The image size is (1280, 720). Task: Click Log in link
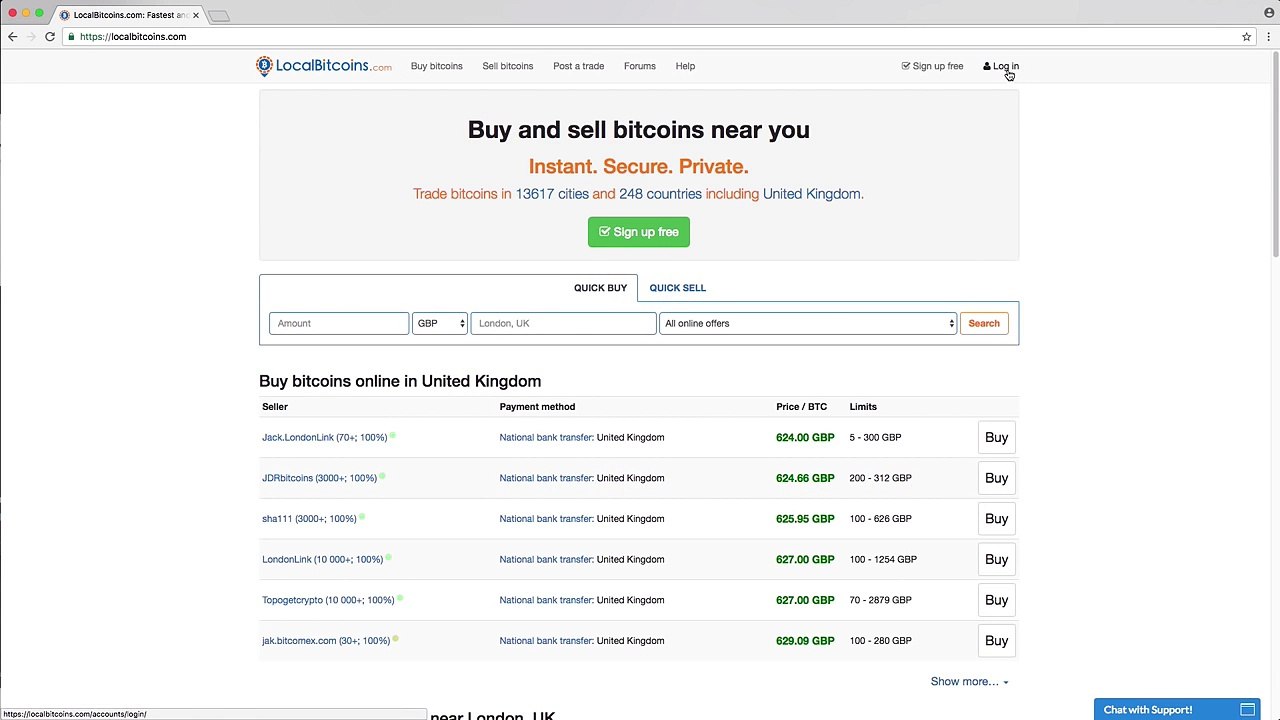click(x=1001, y=66)
